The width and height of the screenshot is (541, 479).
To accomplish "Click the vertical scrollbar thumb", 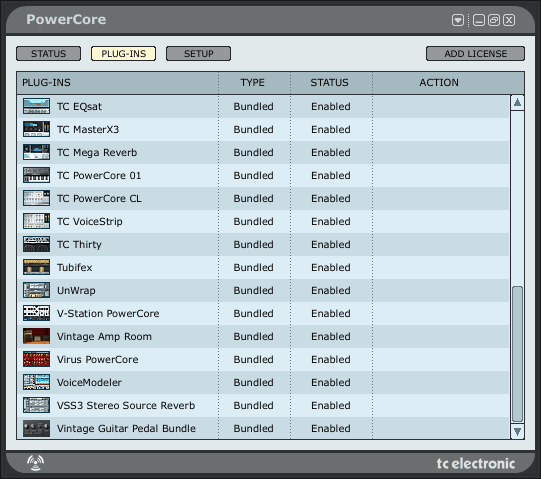I will (517, 354).
